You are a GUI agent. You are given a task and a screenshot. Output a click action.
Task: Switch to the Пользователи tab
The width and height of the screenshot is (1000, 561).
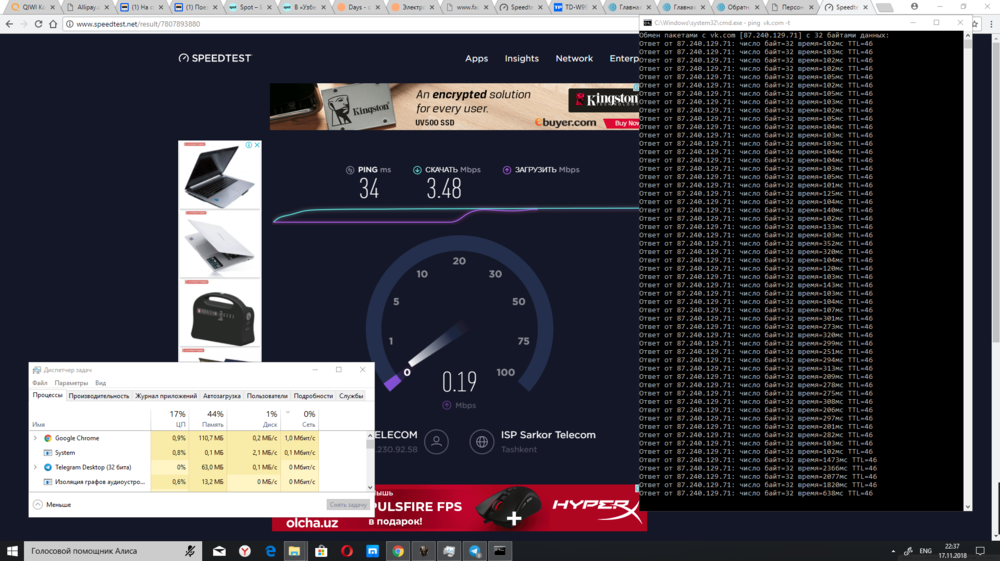(x=267, y=396)
